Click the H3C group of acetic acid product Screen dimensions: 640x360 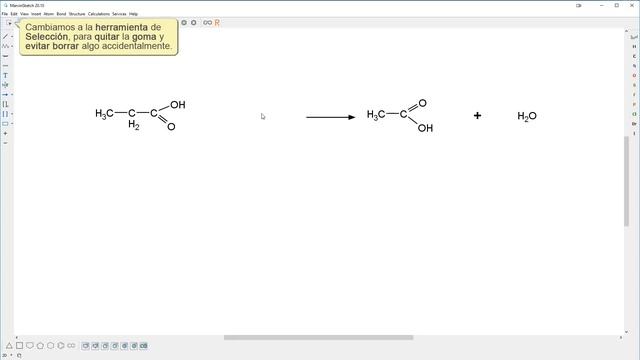click(x=376, y=115)
